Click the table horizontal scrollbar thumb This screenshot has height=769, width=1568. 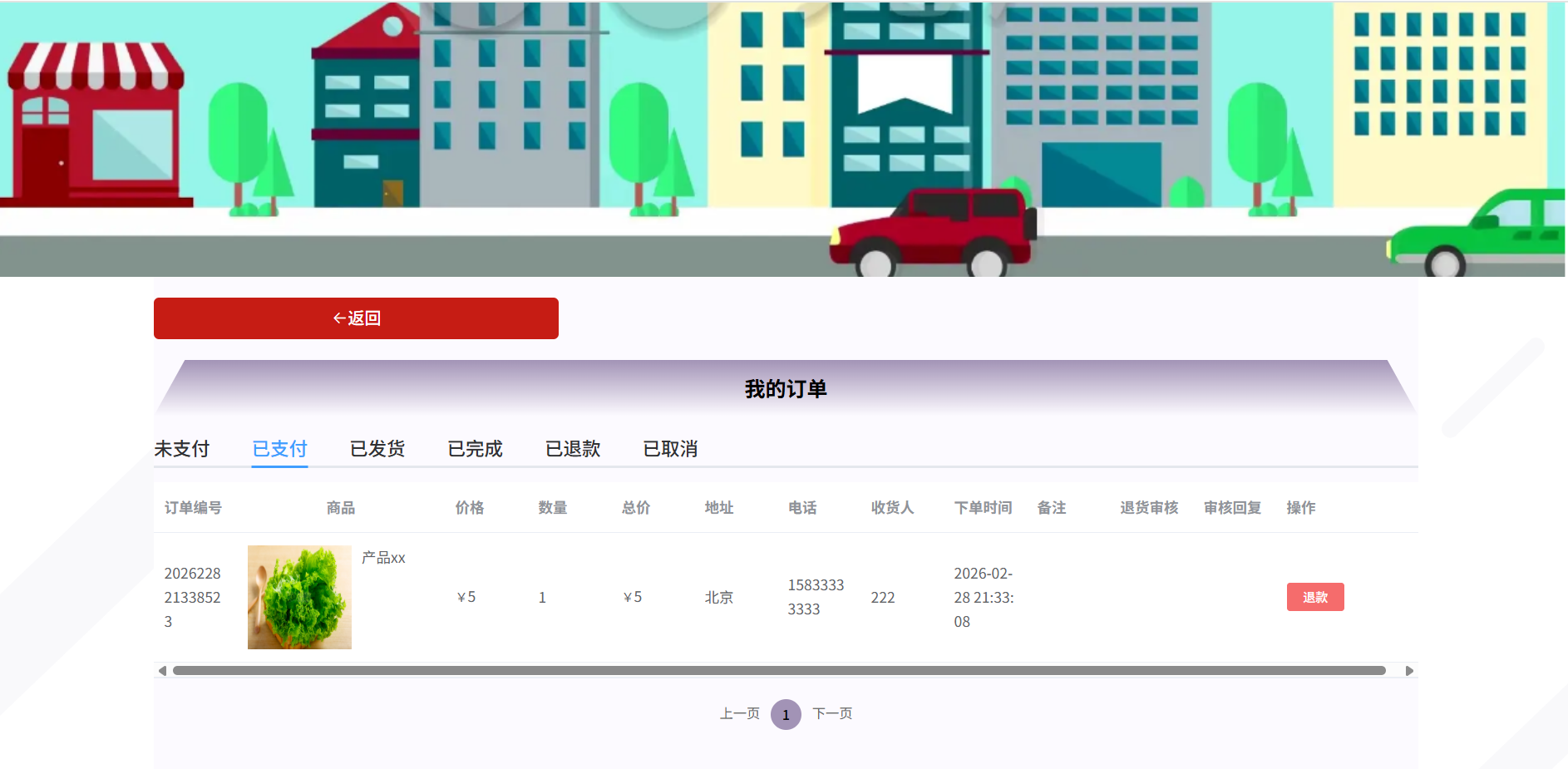[779, 671]
